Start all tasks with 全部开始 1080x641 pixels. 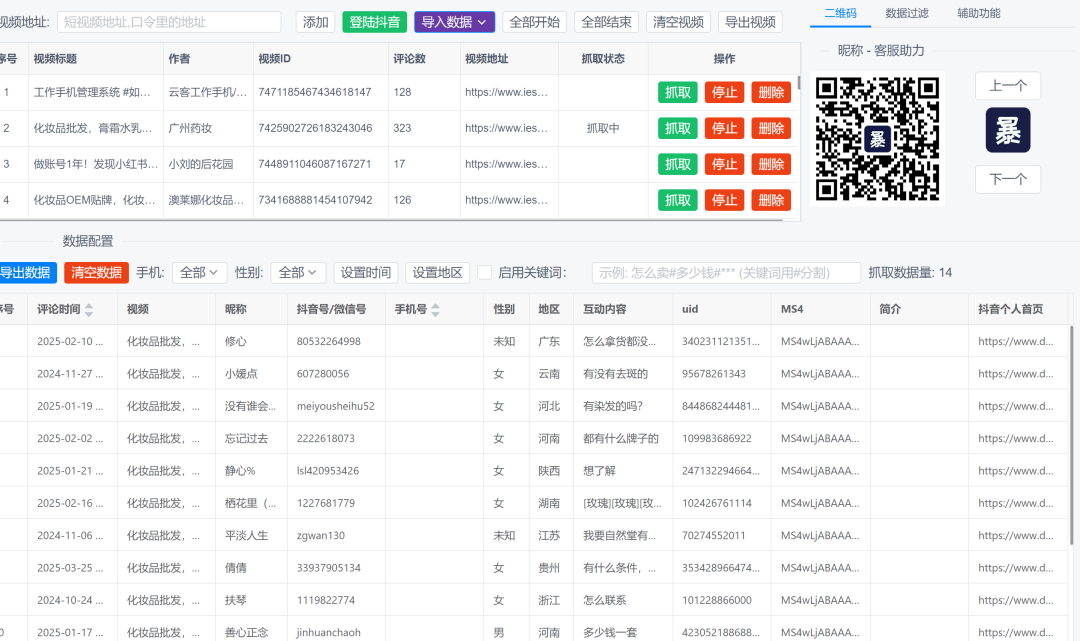[x=534, y=22]
